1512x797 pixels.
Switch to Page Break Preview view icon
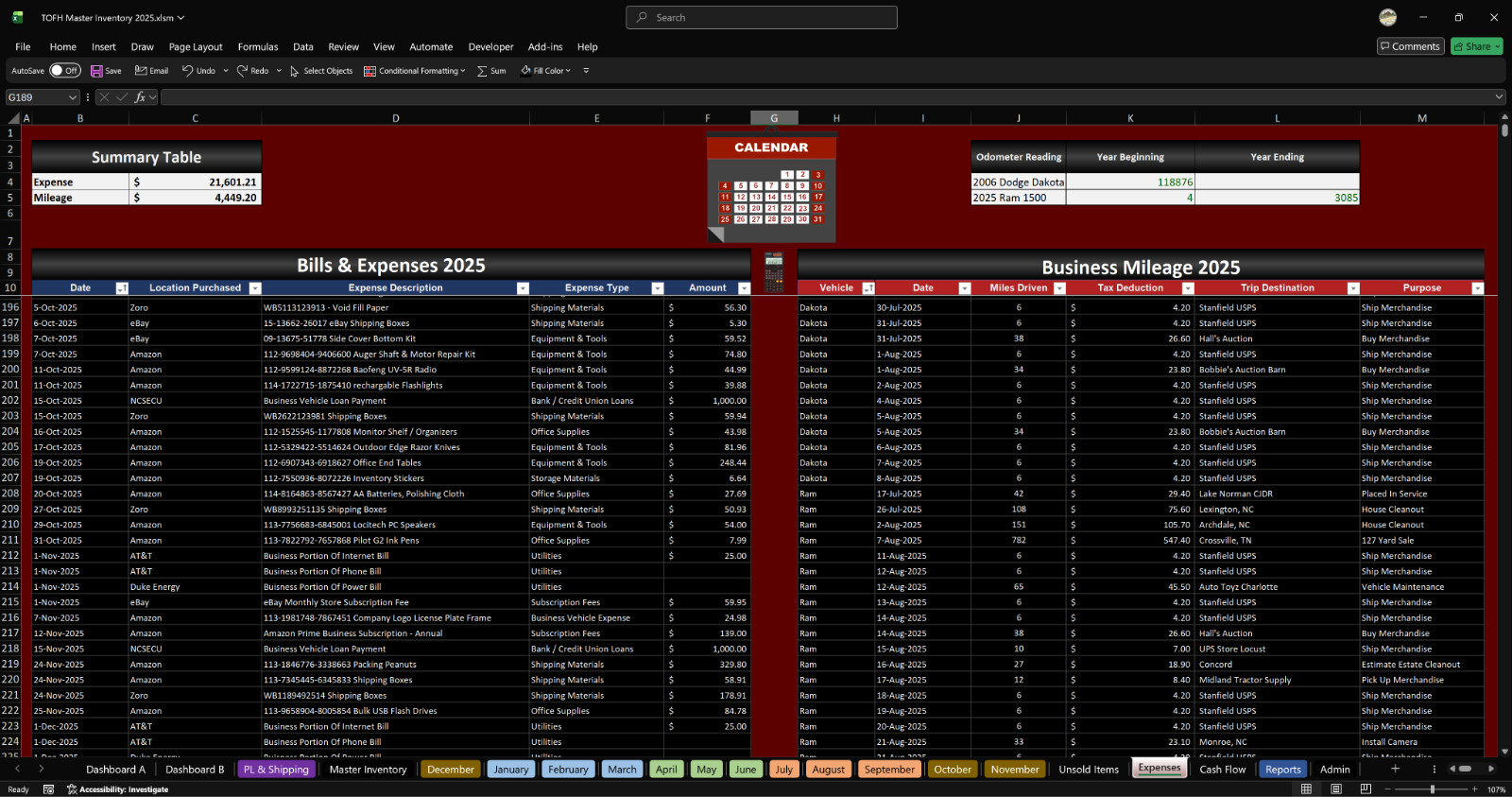click(x=1366, y=789)
